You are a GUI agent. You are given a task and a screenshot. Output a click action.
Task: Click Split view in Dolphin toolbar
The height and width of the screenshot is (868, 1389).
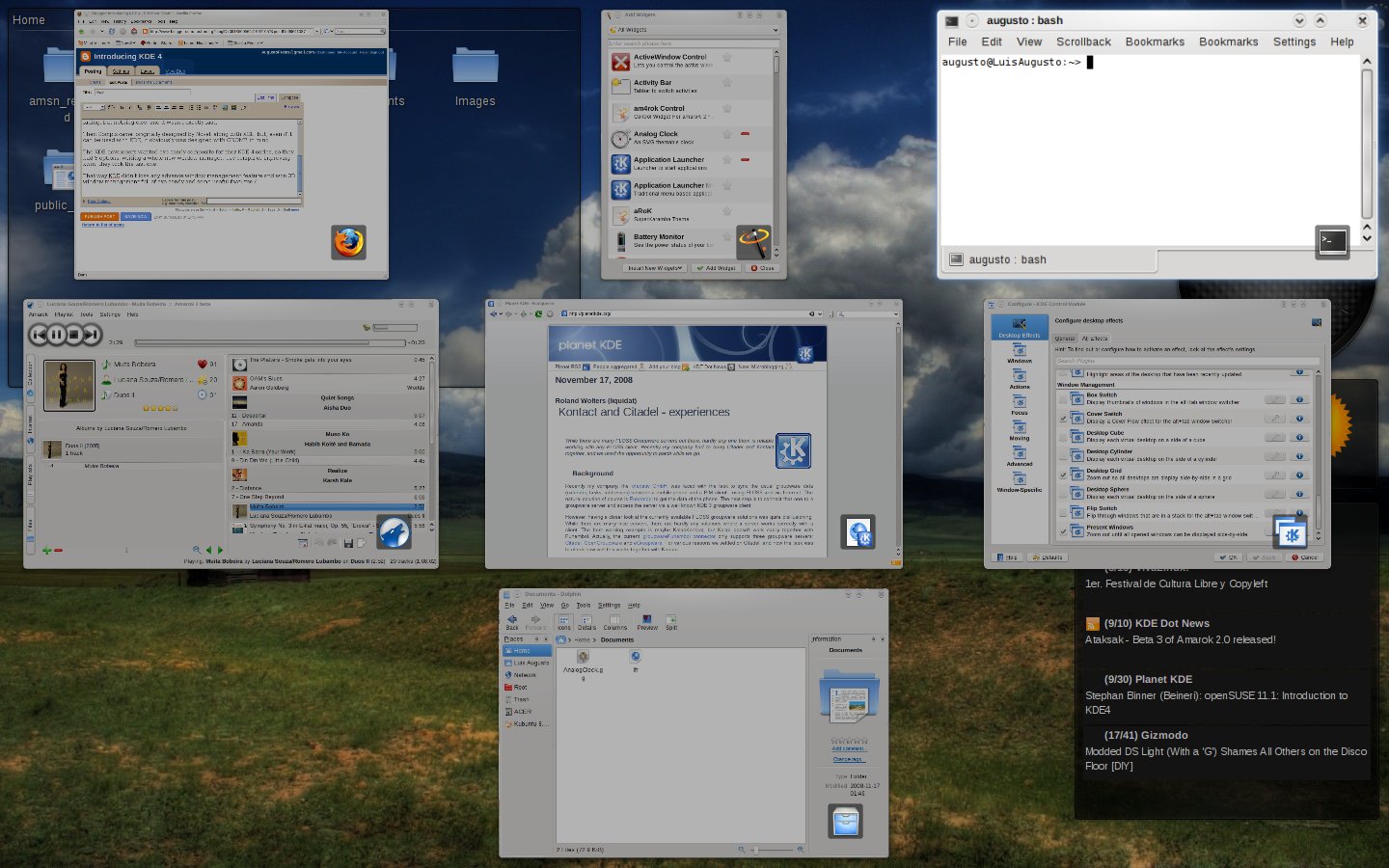[671, 622]
